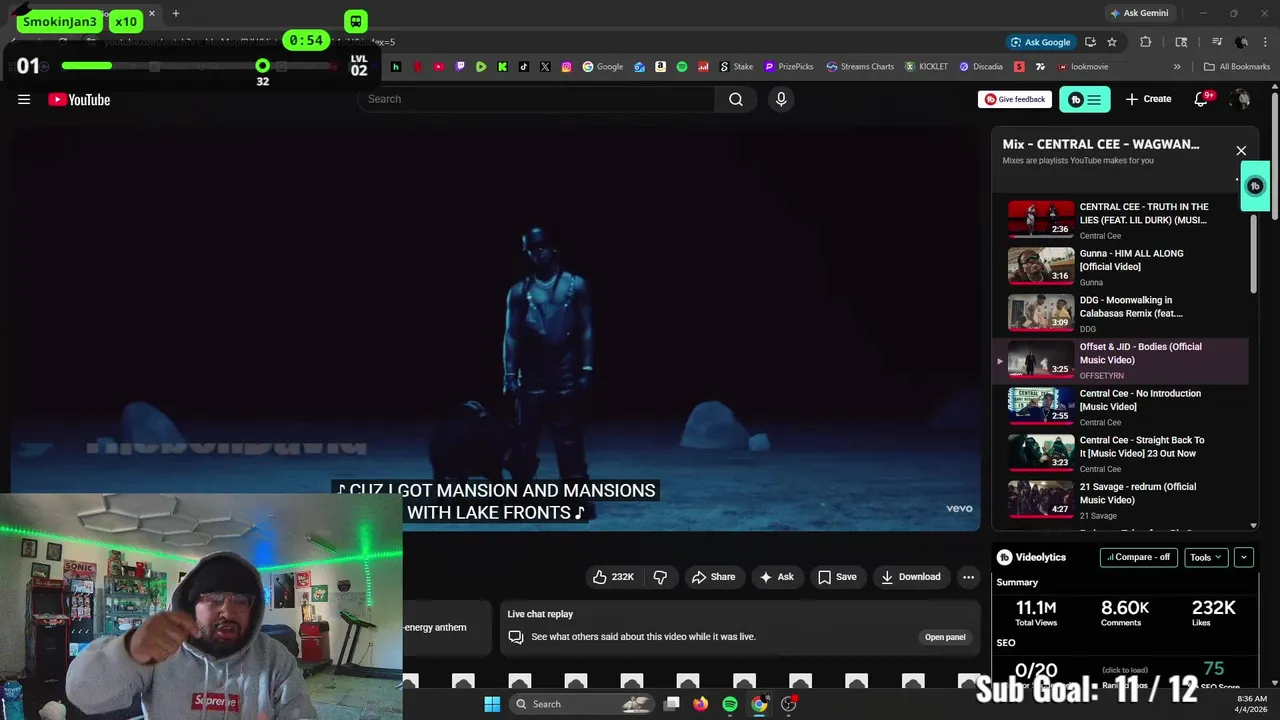Open the YouTube hamburger guide menu
The height and width of the screenshot is (720, 1280).
24,99
